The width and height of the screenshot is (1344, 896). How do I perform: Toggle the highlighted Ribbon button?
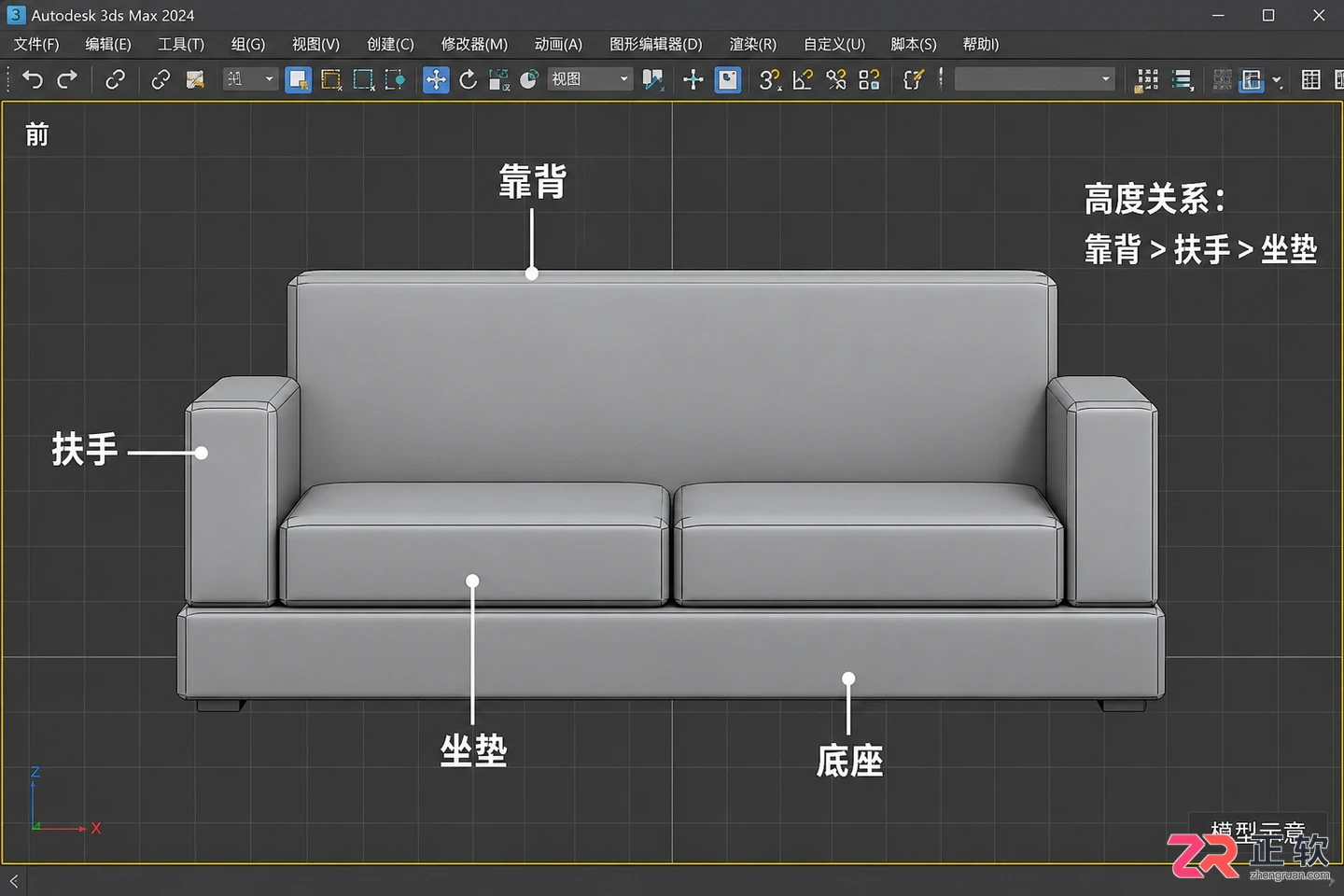point(1252,79)
